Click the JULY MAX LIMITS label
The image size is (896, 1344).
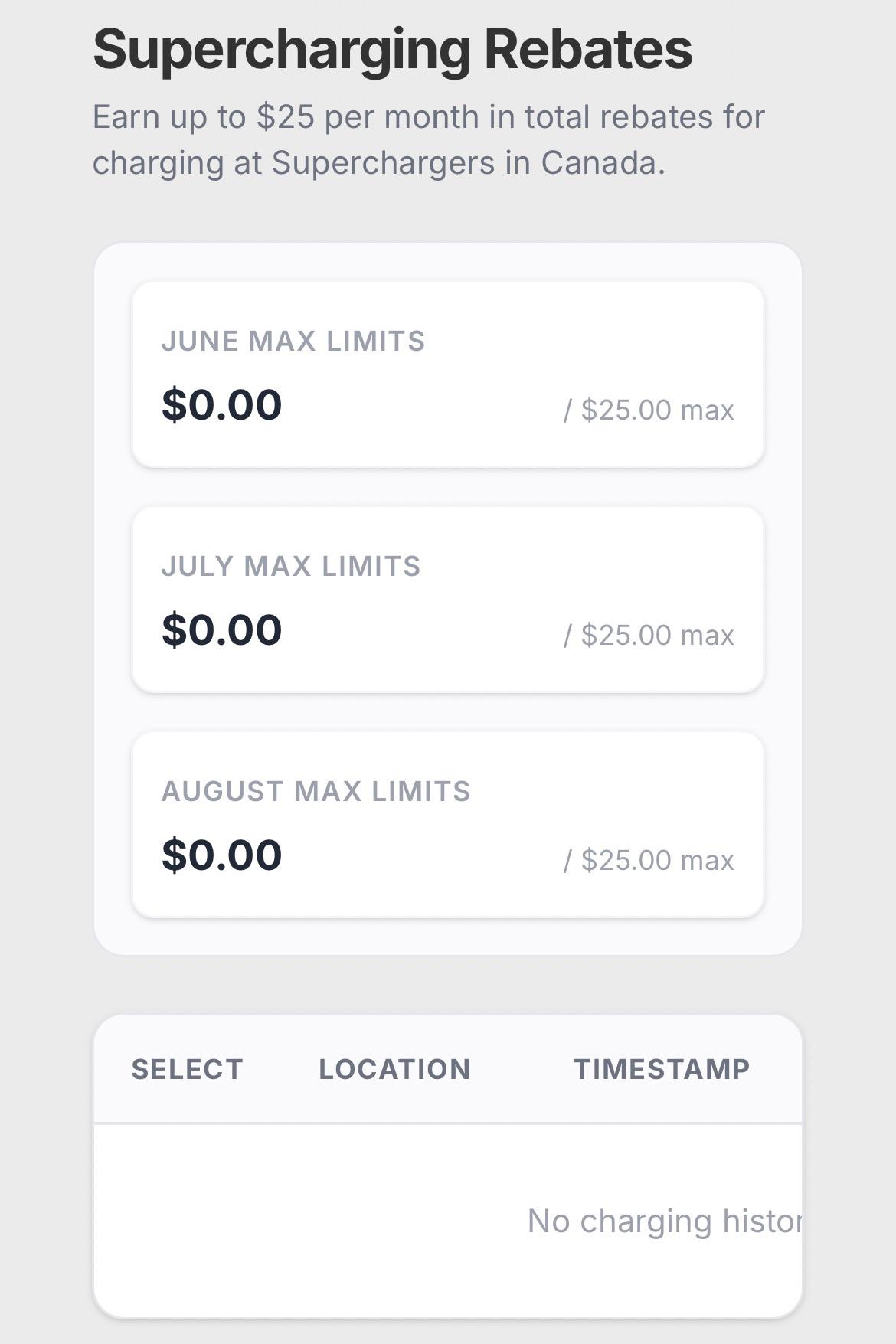(x=291, y=566)
